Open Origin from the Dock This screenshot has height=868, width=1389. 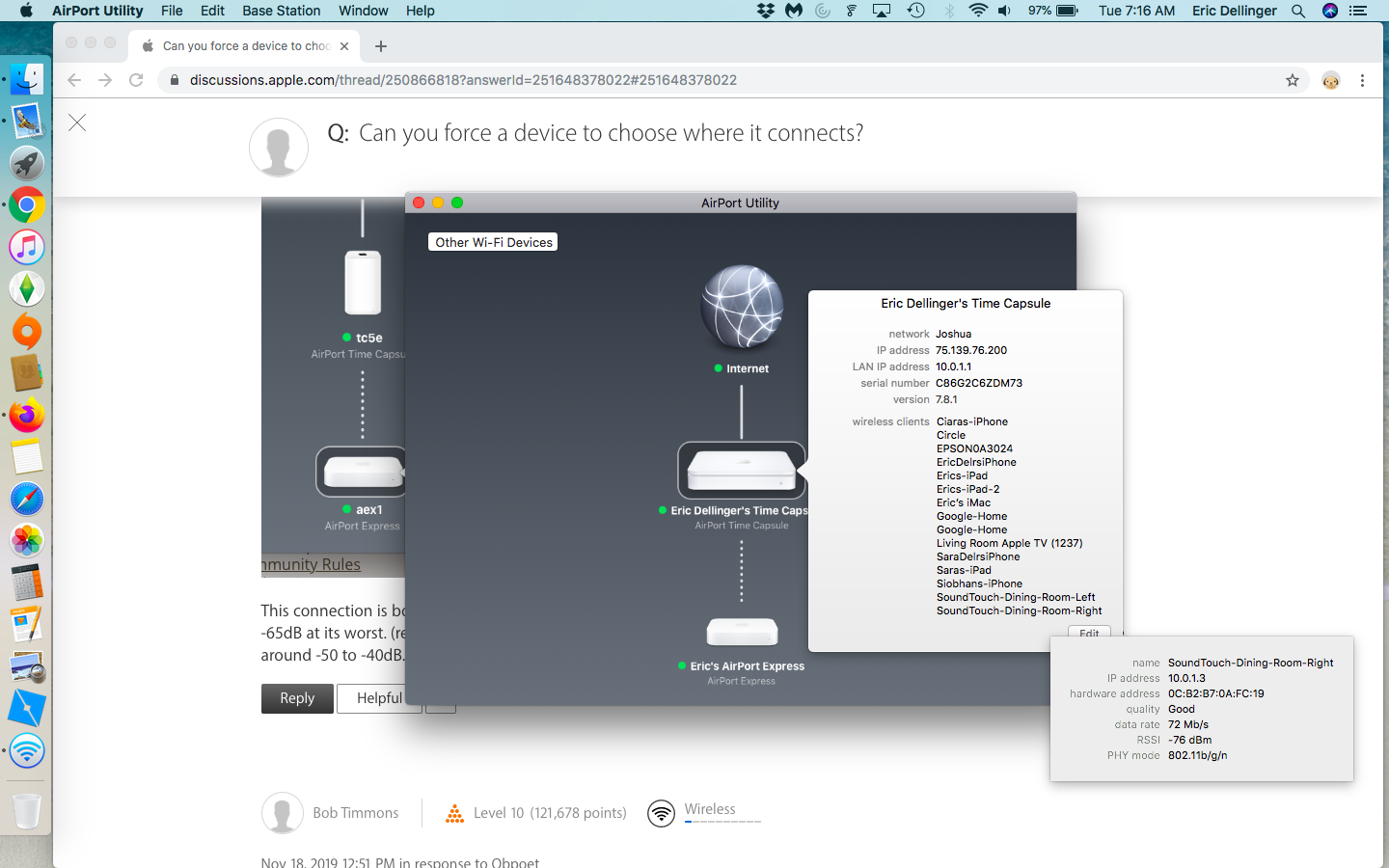(x=27, y=331)
